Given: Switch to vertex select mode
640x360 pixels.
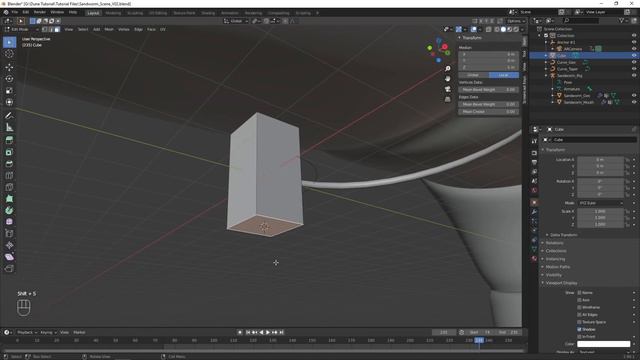Looking at the screenshot, I should 45,29.
